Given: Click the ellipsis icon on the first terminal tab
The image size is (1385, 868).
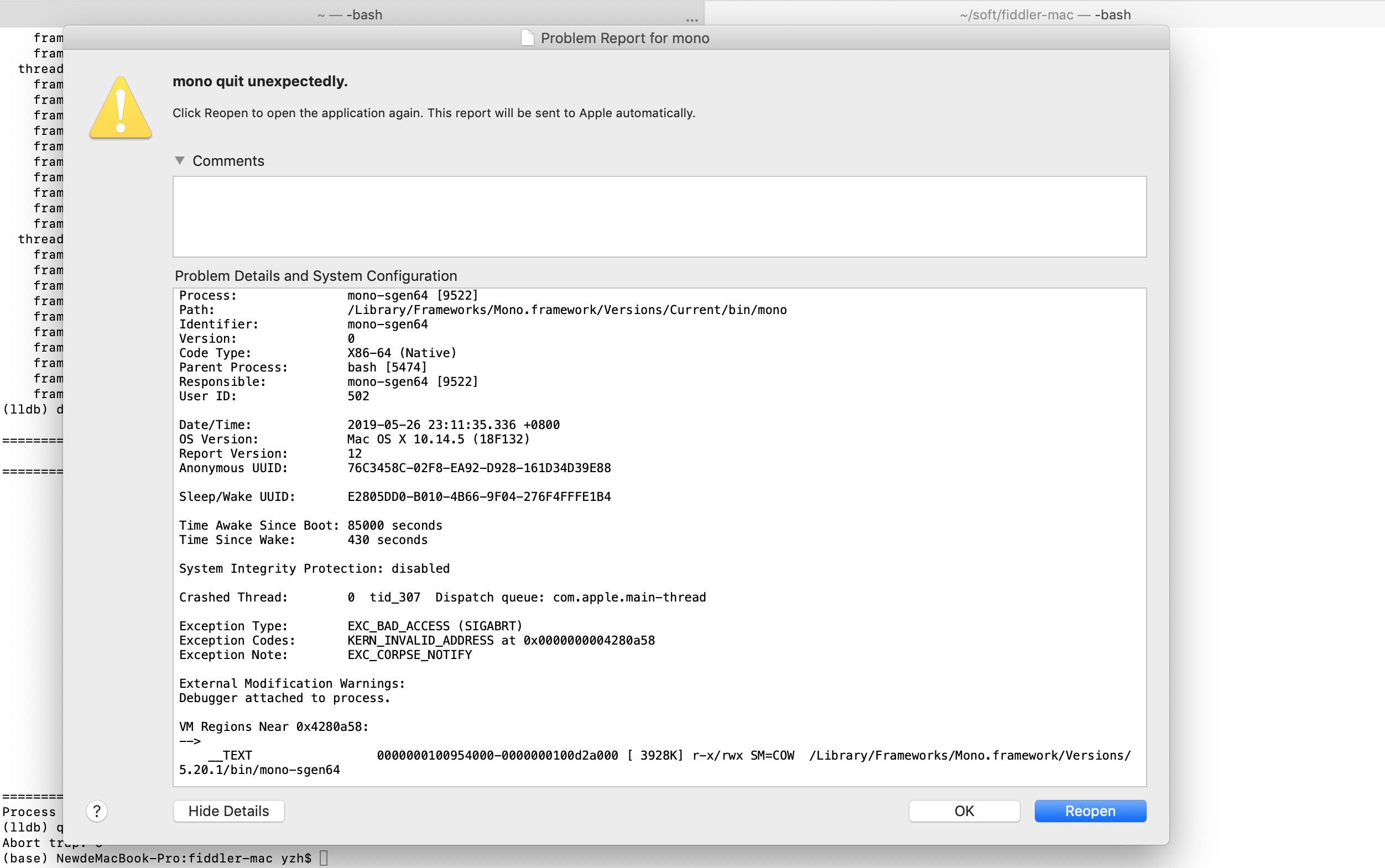Looking at the screenshot, I should 692,19.
